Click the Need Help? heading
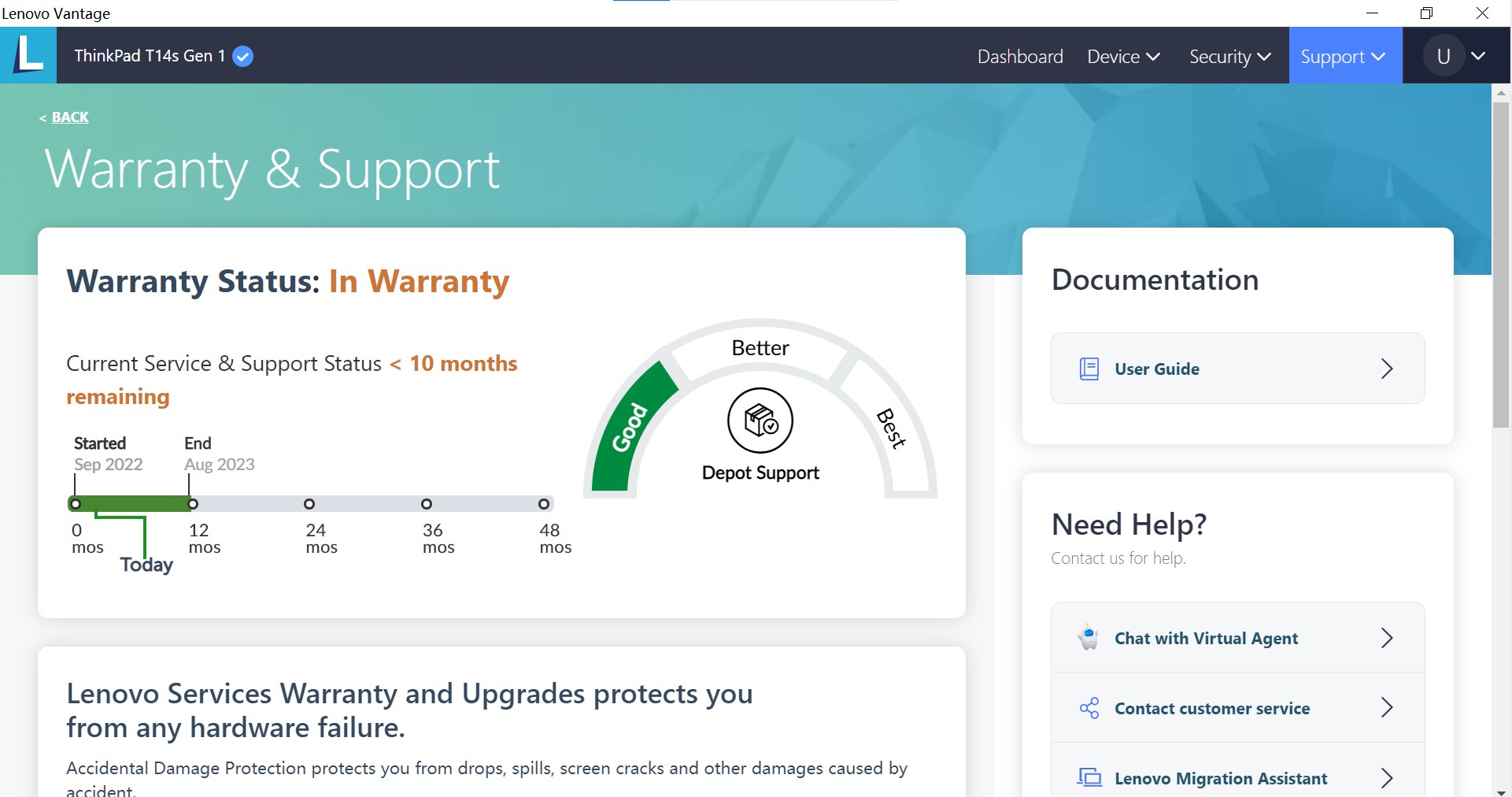 point(1129,525)
